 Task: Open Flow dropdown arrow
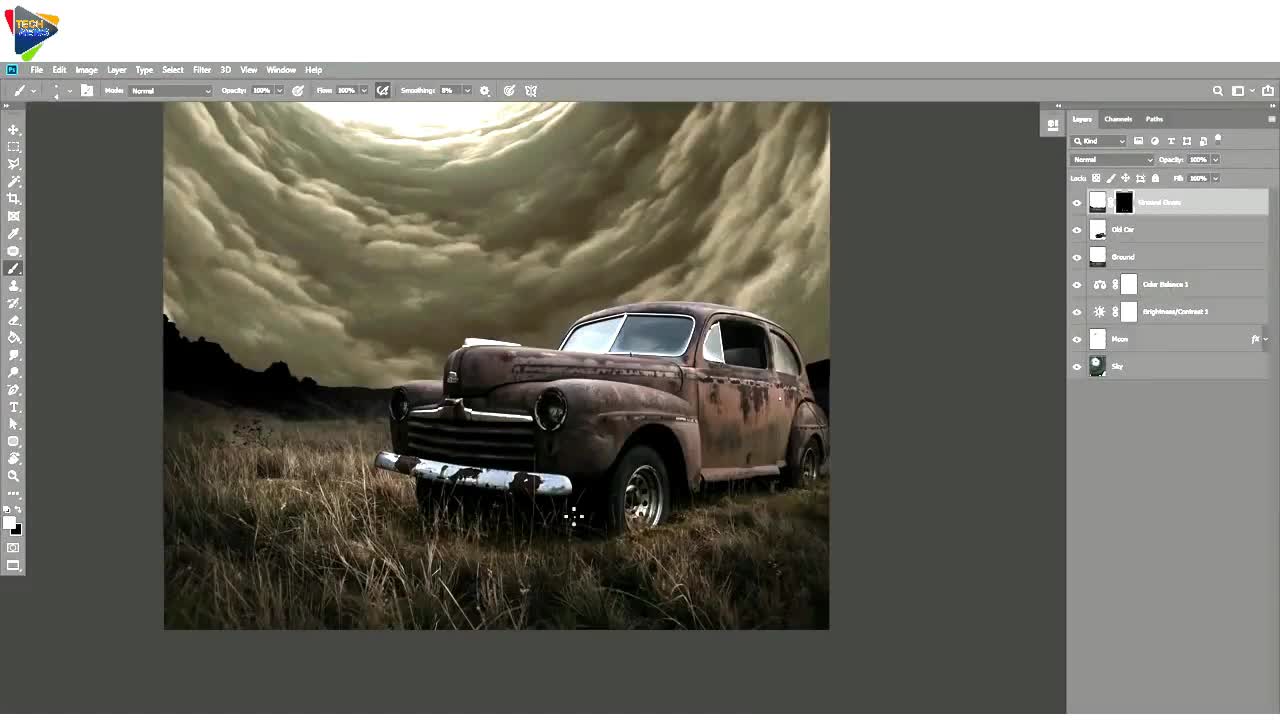[364, 91]
